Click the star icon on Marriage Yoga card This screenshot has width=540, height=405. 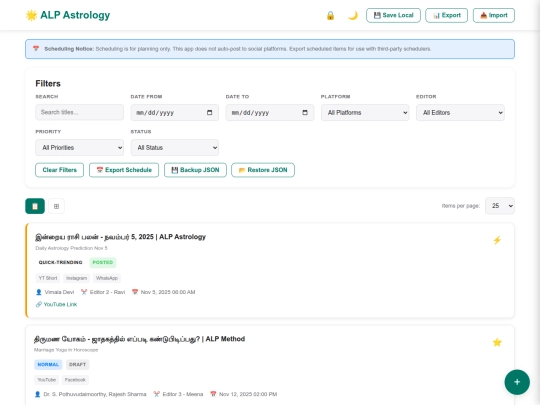497,342
